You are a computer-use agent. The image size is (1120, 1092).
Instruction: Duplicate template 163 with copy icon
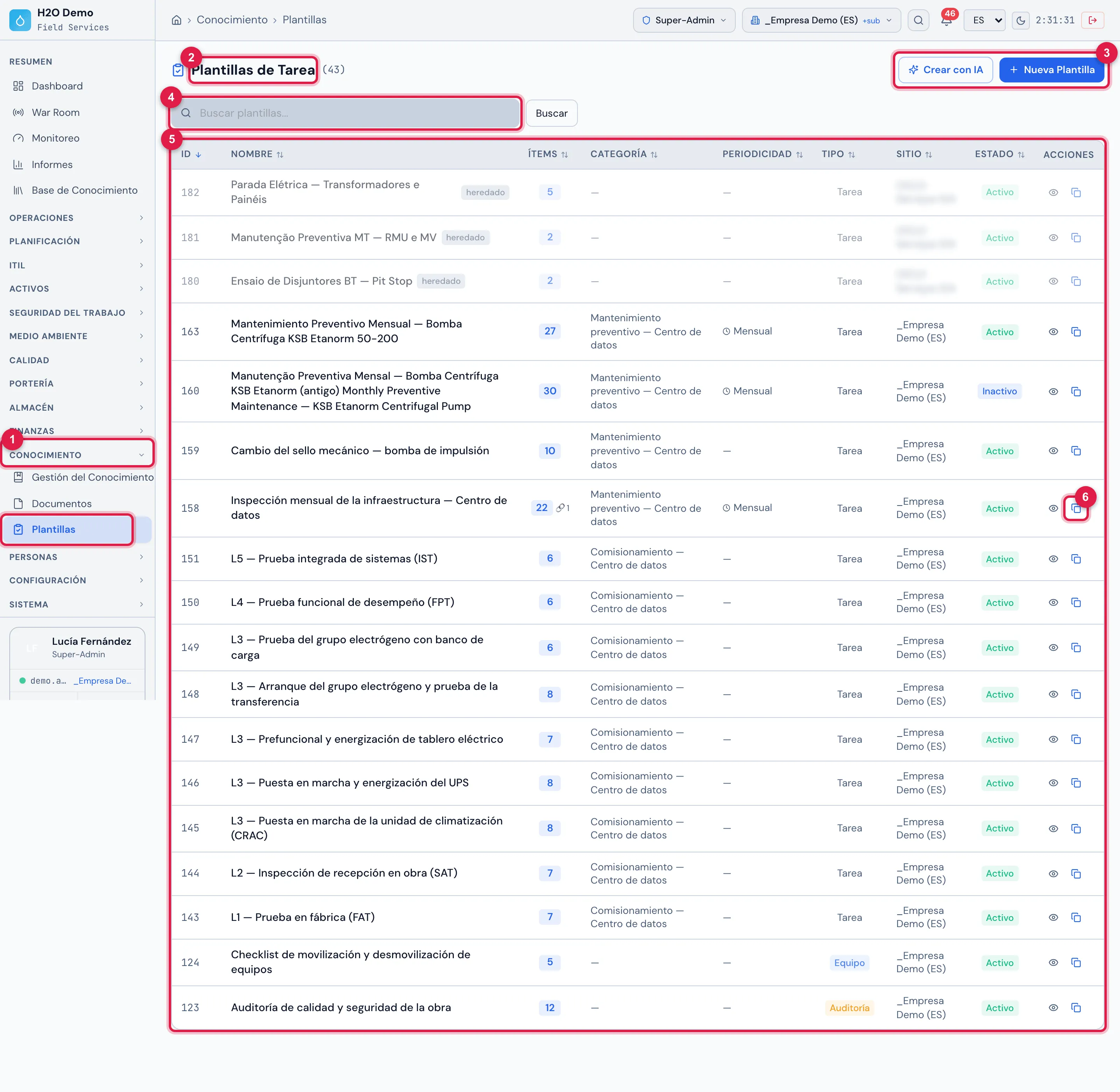(x=1076, y=331)
